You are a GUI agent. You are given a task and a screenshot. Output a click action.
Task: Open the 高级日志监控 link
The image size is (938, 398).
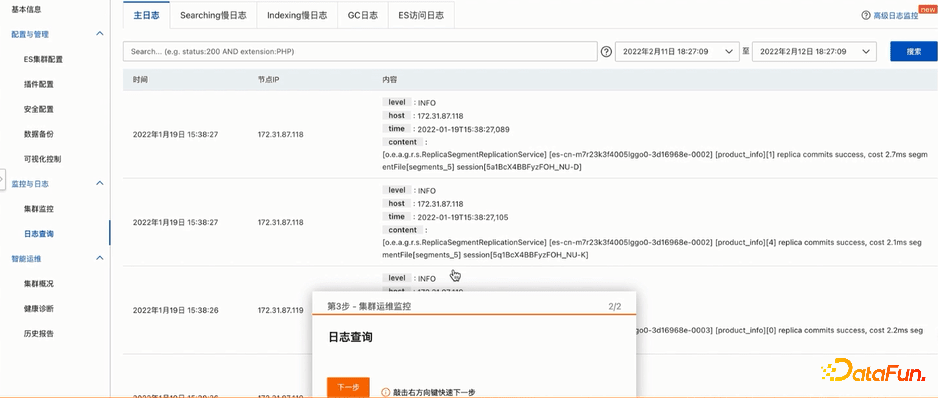point(896,16)
